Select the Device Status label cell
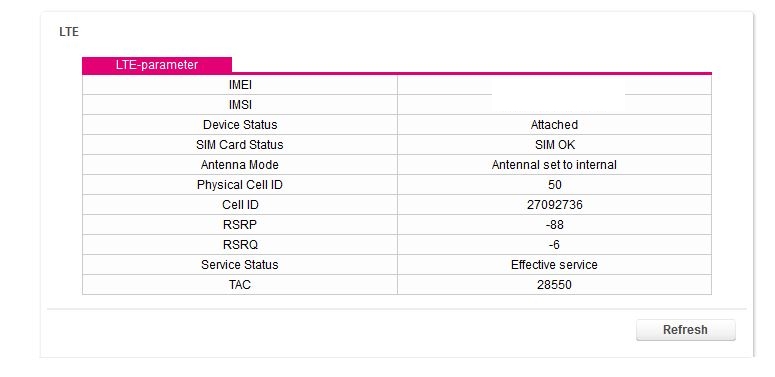The image size is (775, 377). 240,125
